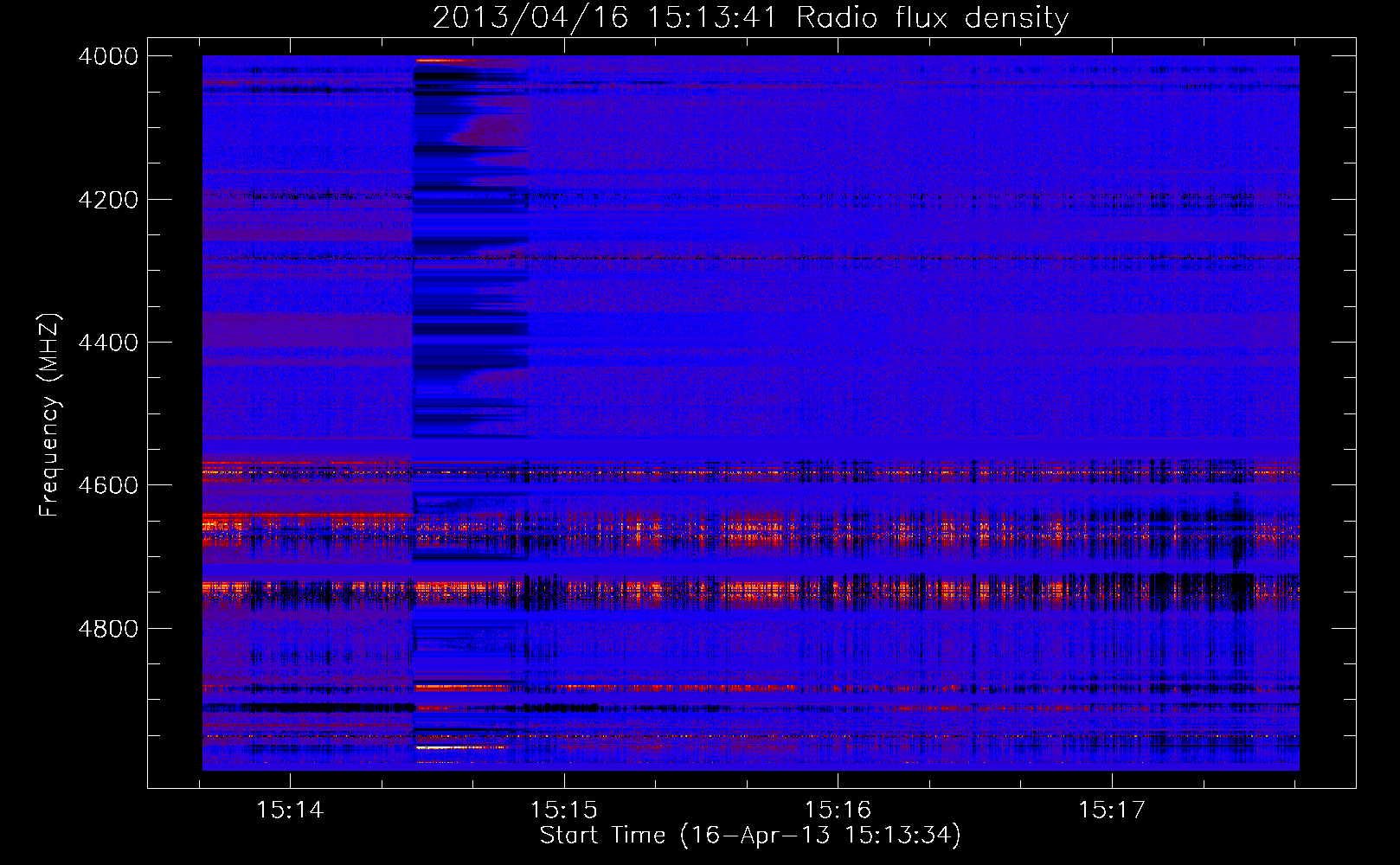Click the "Start Time (16-Apr-13 15:13:34)" axis label

tap(750, 836)
